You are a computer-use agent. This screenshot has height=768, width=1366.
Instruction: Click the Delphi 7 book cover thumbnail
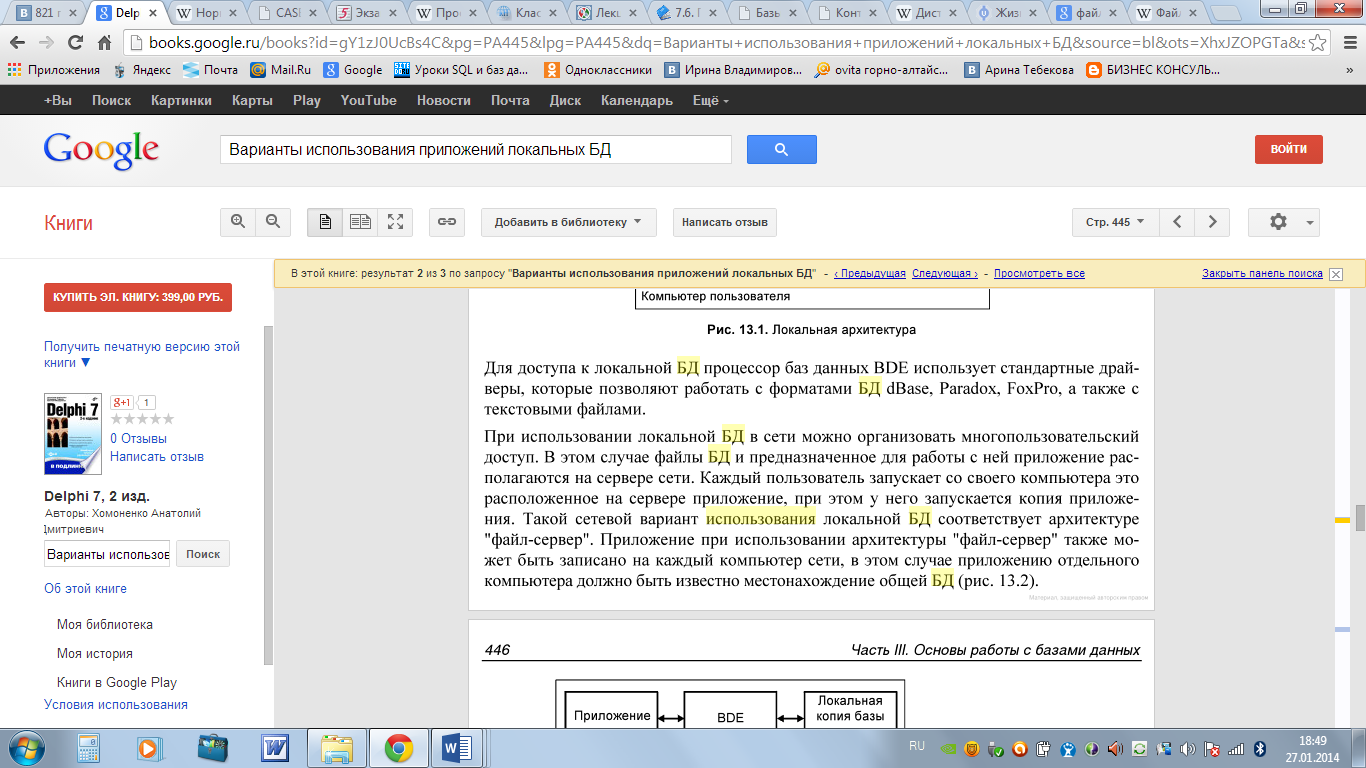tap(73, 433)
